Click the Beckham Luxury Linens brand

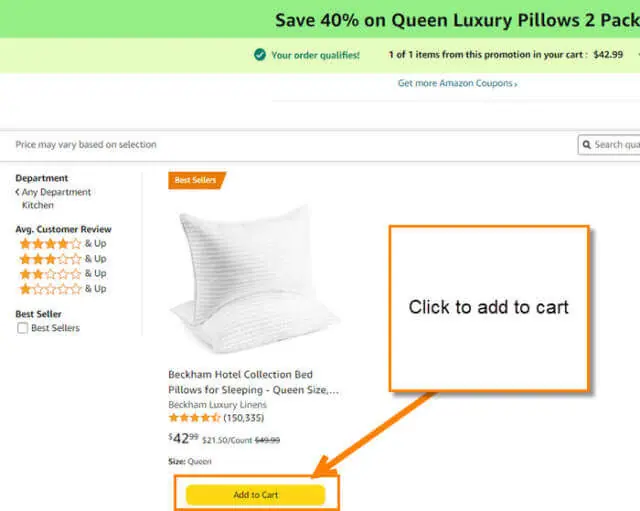(x=217, y=404)
